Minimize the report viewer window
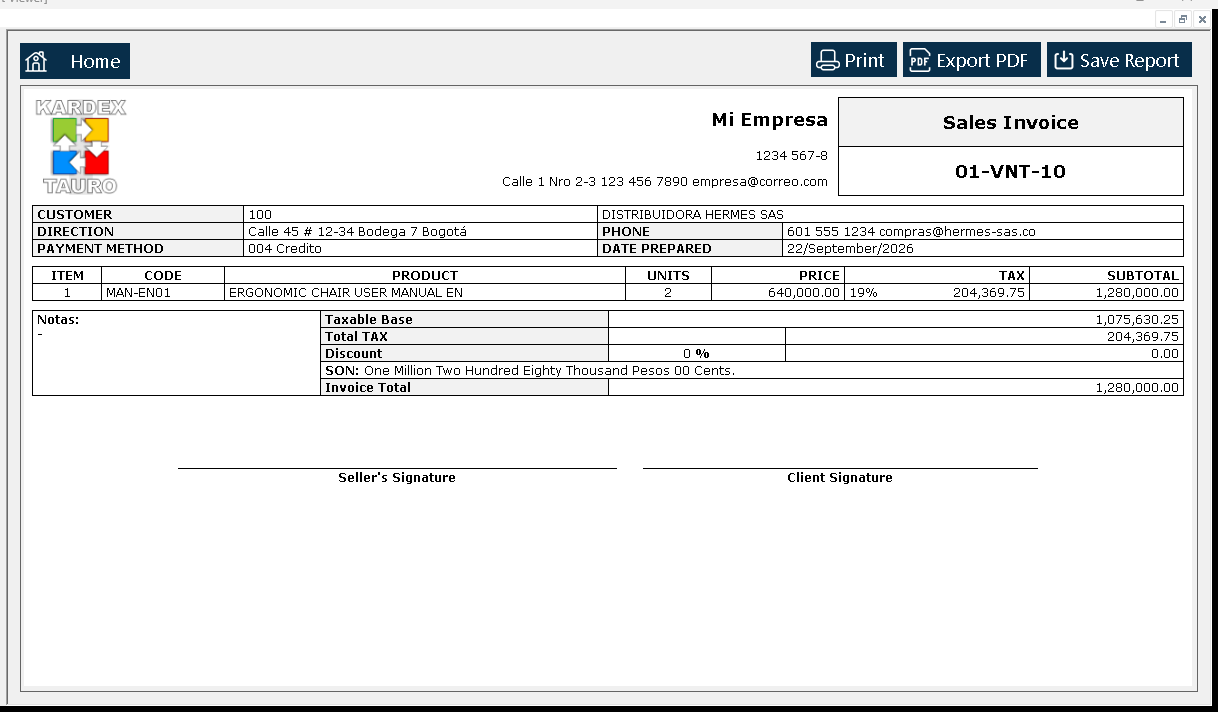The height and width of the screenshot is (712, 1218). tap(1163, 20)
